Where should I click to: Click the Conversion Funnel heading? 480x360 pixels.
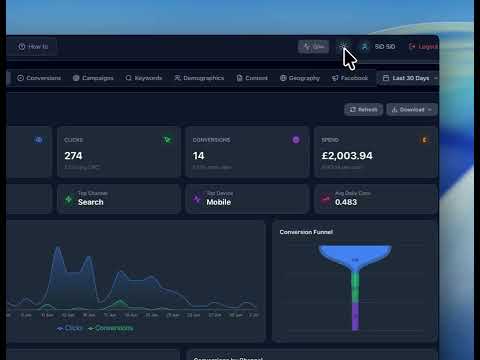(x=306, y=232)
